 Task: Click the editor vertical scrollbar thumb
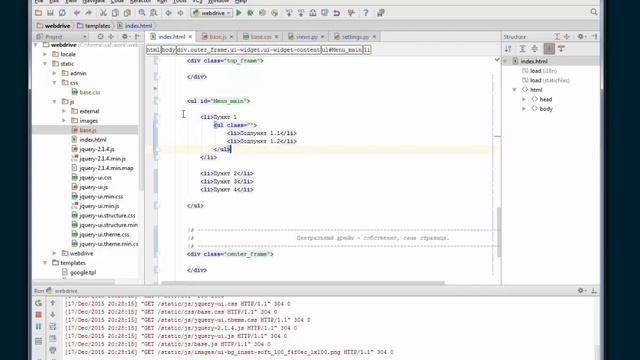498,232
